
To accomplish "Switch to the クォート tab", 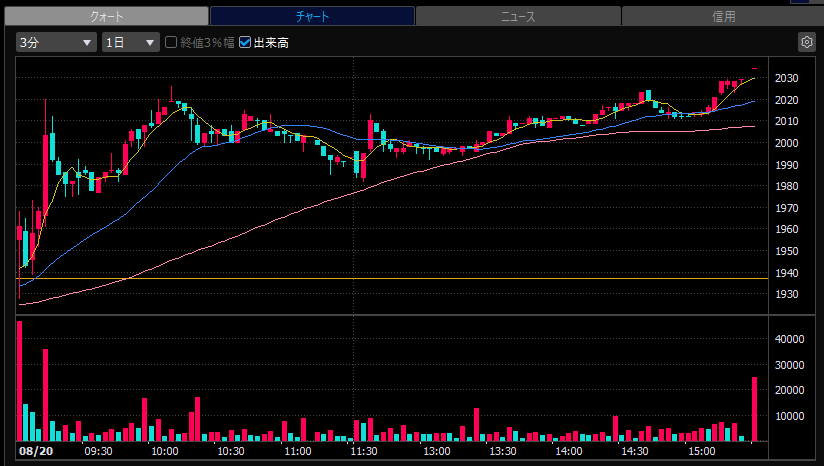I will 107,16.
